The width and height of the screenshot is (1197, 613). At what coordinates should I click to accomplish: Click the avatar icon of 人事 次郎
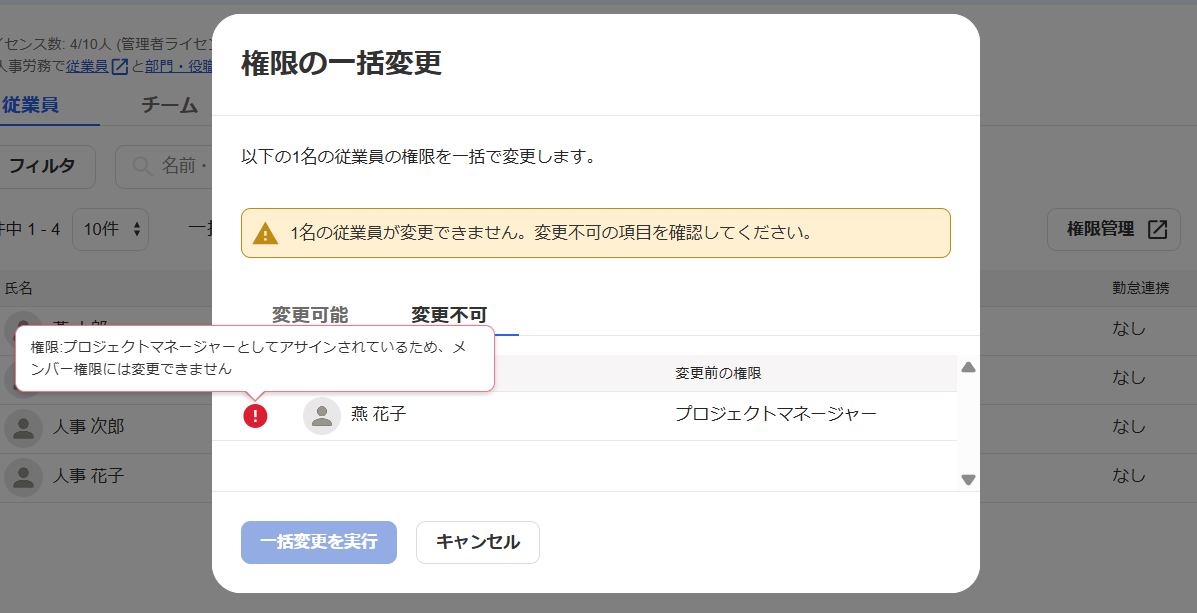pos(23,428)
